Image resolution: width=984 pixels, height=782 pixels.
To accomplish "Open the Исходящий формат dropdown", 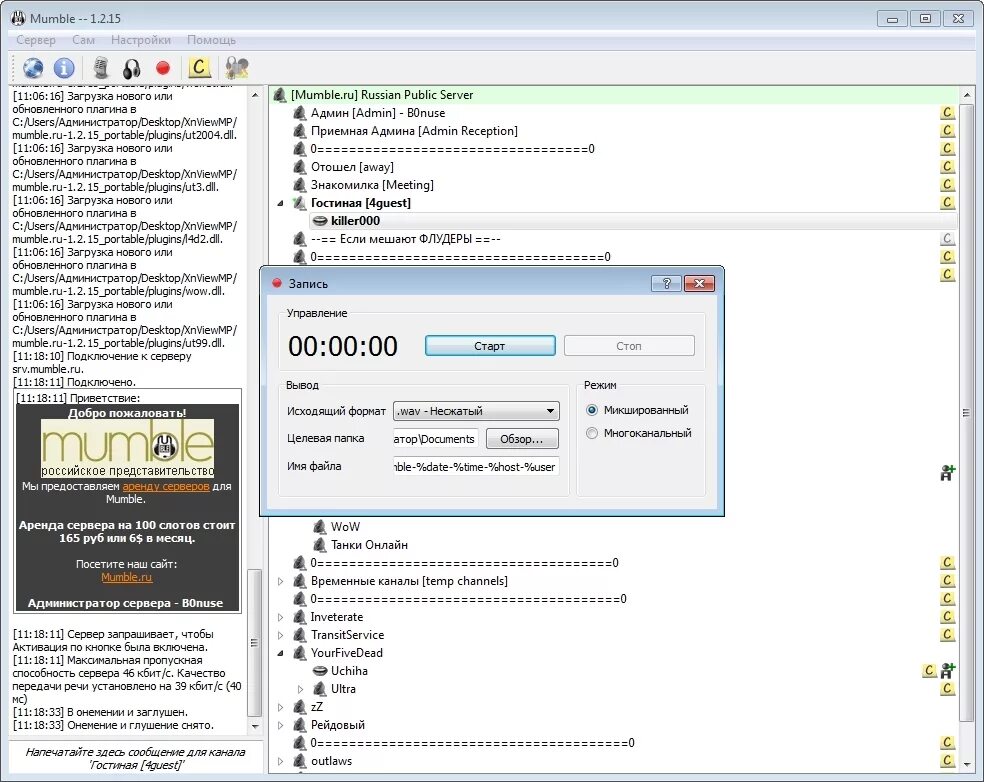I will tap(476, 411).
